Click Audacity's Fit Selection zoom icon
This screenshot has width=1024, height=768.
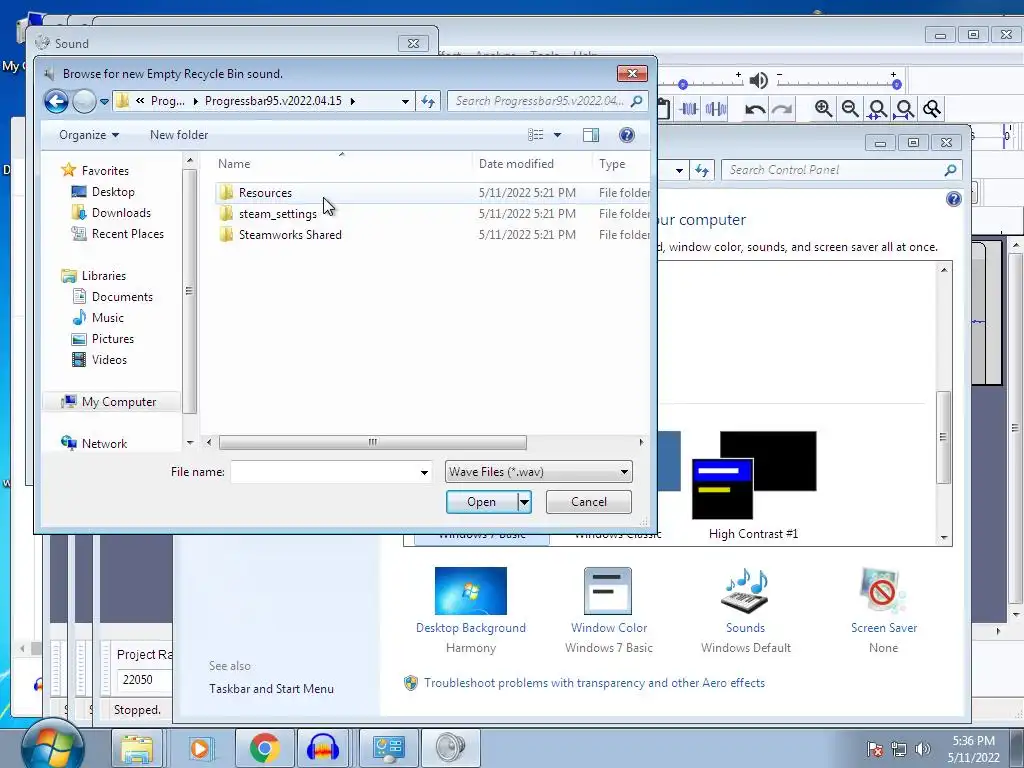[x=877, y=109]
